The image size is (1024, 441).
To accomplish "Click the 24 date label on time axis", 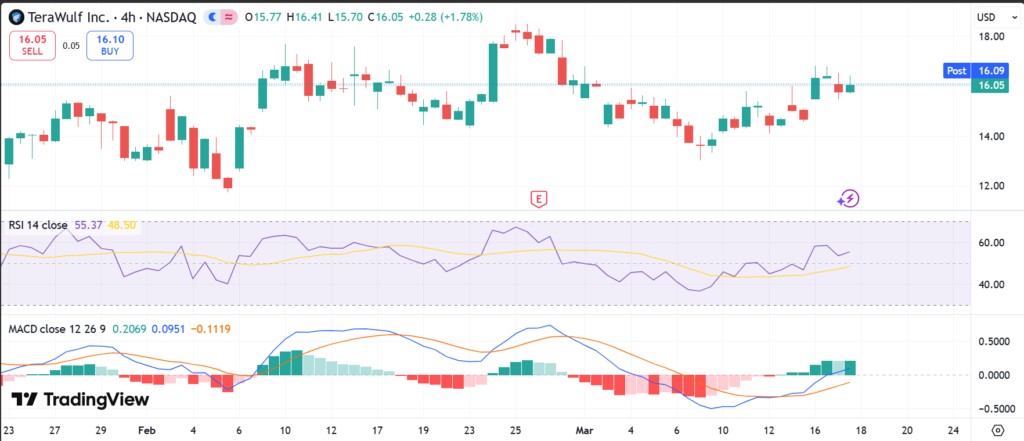I will point(953,431).
